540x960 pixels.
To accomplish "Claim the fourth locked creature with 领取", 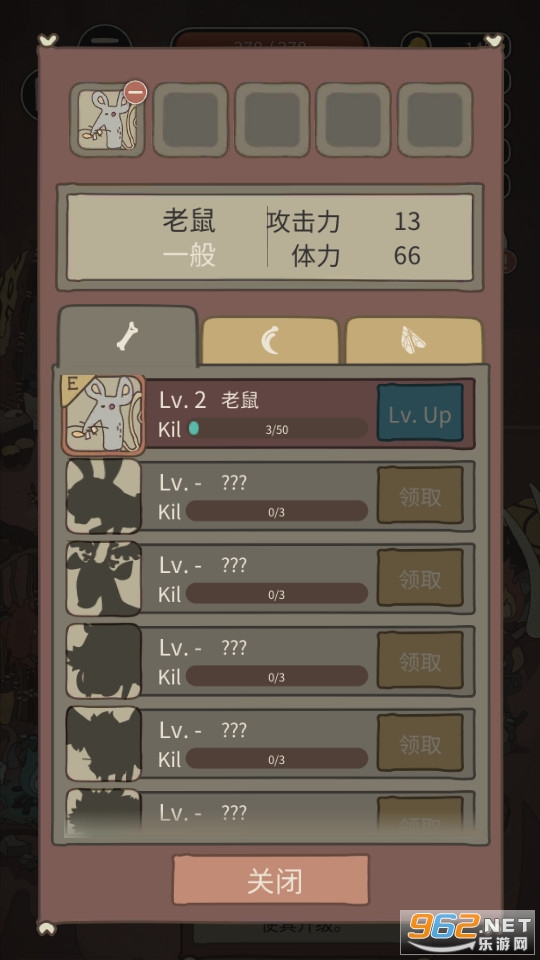I will (420, 744).
